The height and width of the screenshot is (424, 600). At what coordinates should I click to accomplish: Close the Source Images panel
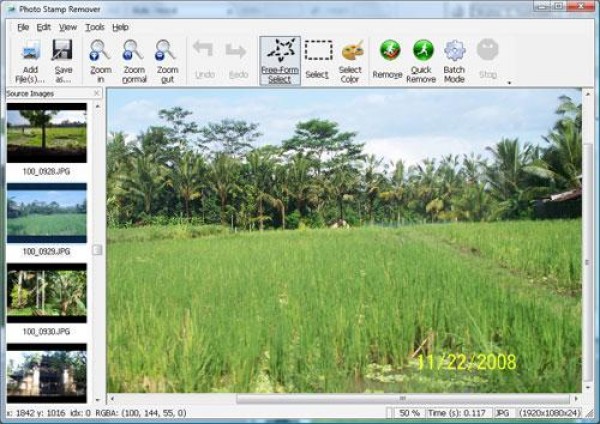pos(97,93)
